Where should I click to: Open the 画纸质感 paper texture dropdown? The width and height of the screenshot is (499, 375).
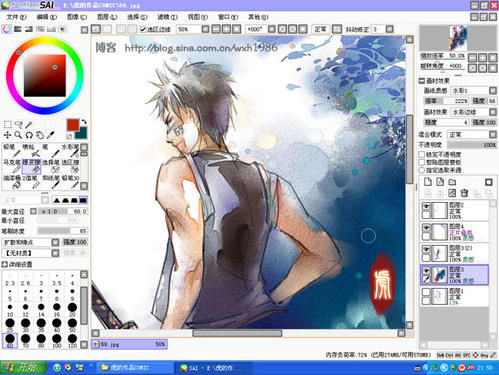point(493,90)
